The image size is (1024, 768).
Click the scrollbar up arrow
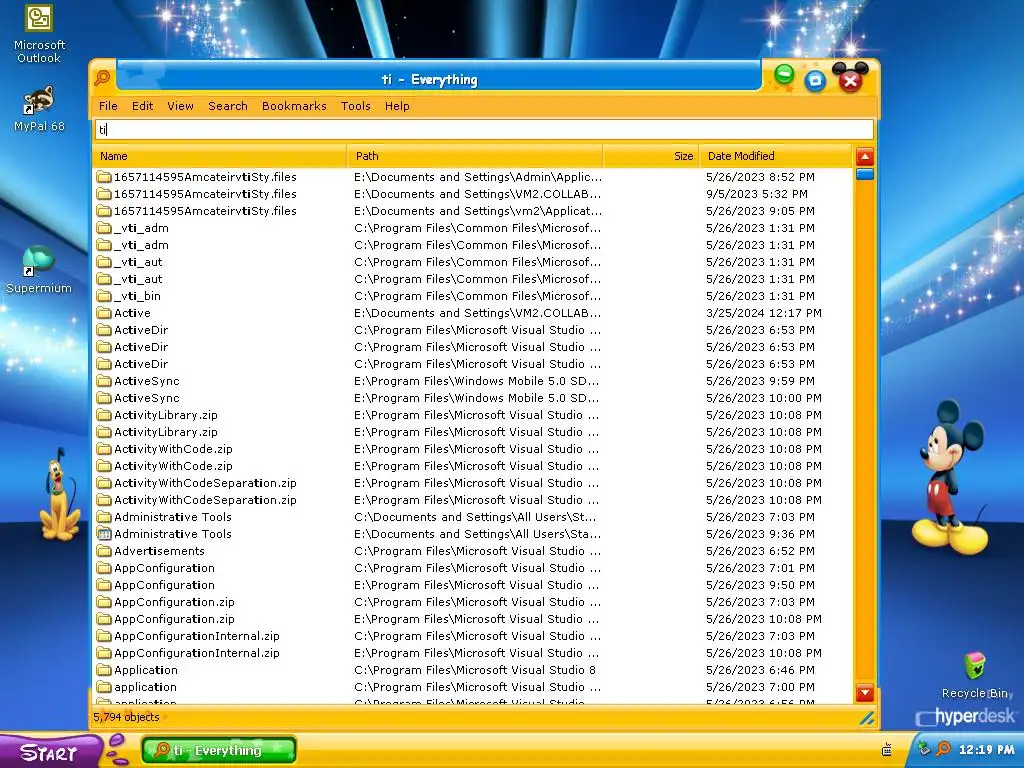pos(865,157)
